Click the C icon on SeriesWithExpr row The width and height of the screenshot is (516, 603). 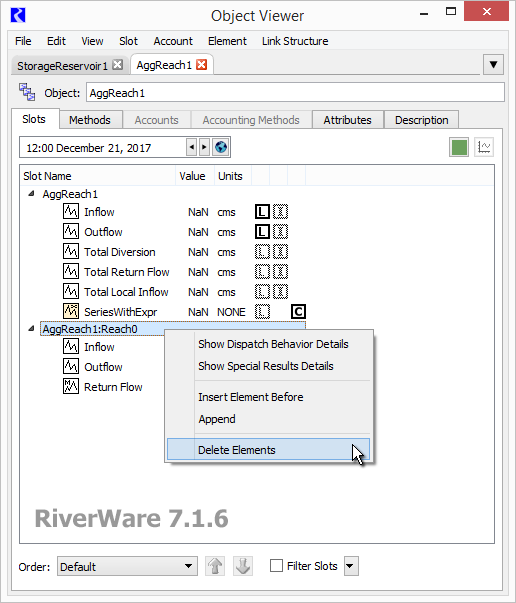(x=298, y=311)
